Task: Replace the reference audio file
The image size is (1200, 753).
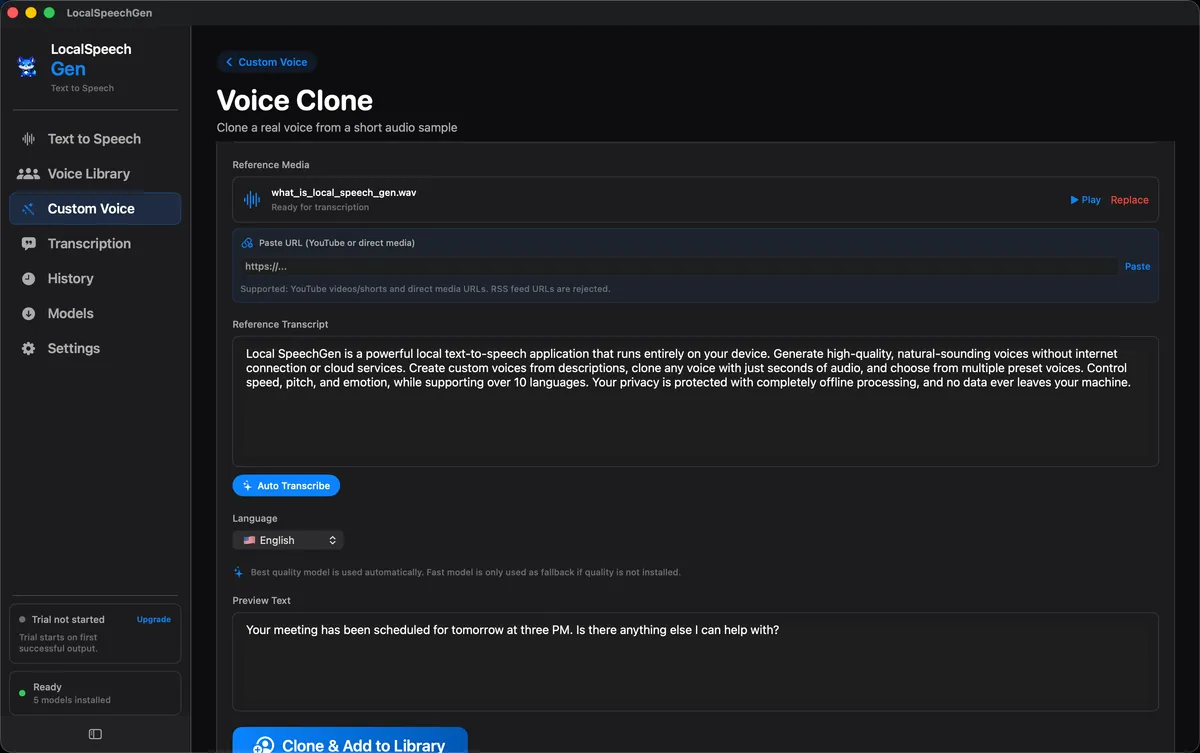Action: [1129, 199]
